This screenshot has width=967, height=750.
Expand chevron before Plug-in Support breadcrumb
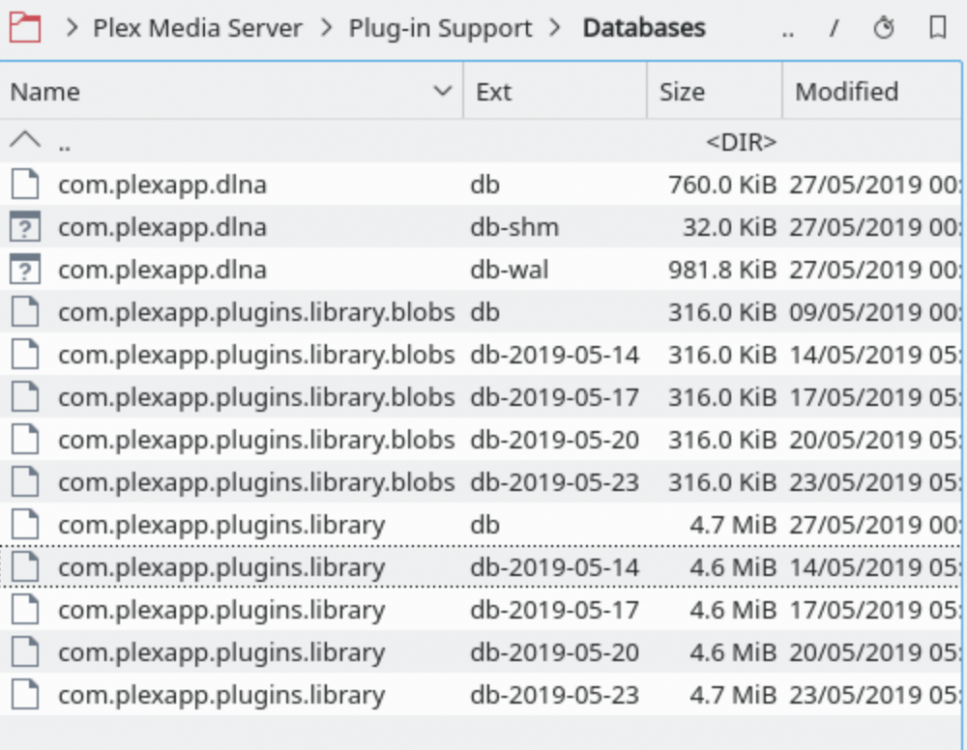[327, 28]
